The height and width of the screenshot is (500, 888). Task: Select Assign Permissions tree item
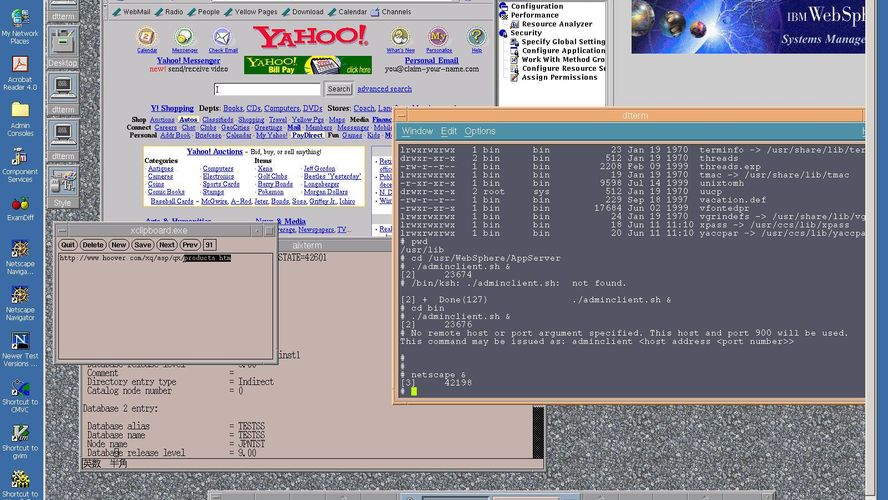click(x=559, y=77)
